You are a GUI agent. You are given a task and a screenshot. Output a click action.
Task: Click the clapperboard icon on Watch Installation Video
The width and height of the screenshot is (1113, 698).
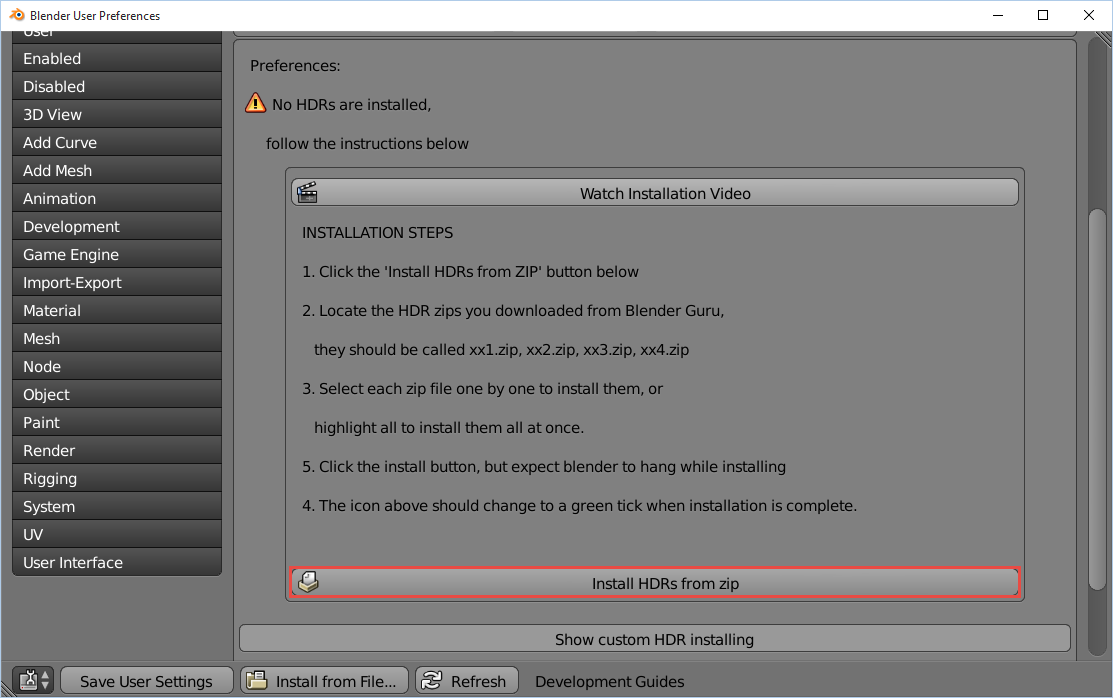point(306,192)
